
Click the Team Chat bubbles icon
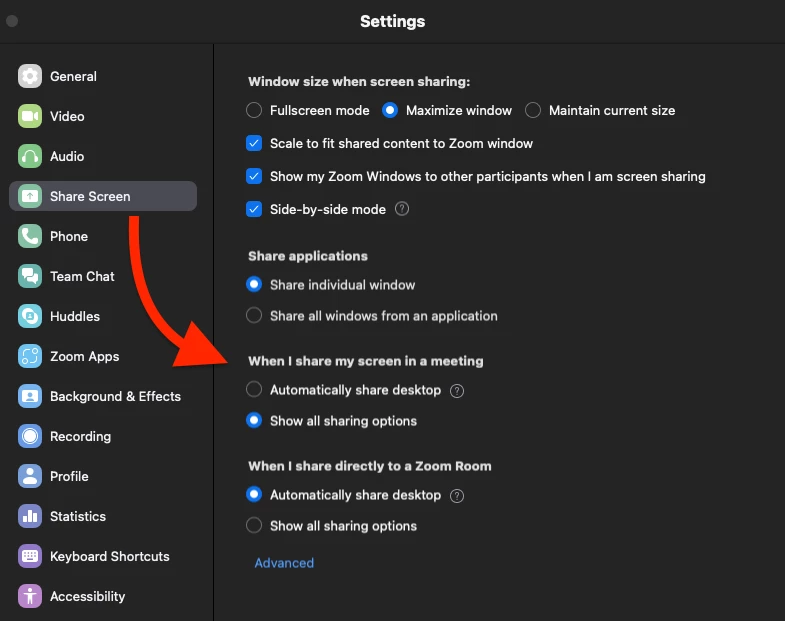pyautogui.click(x=30, y=276)
